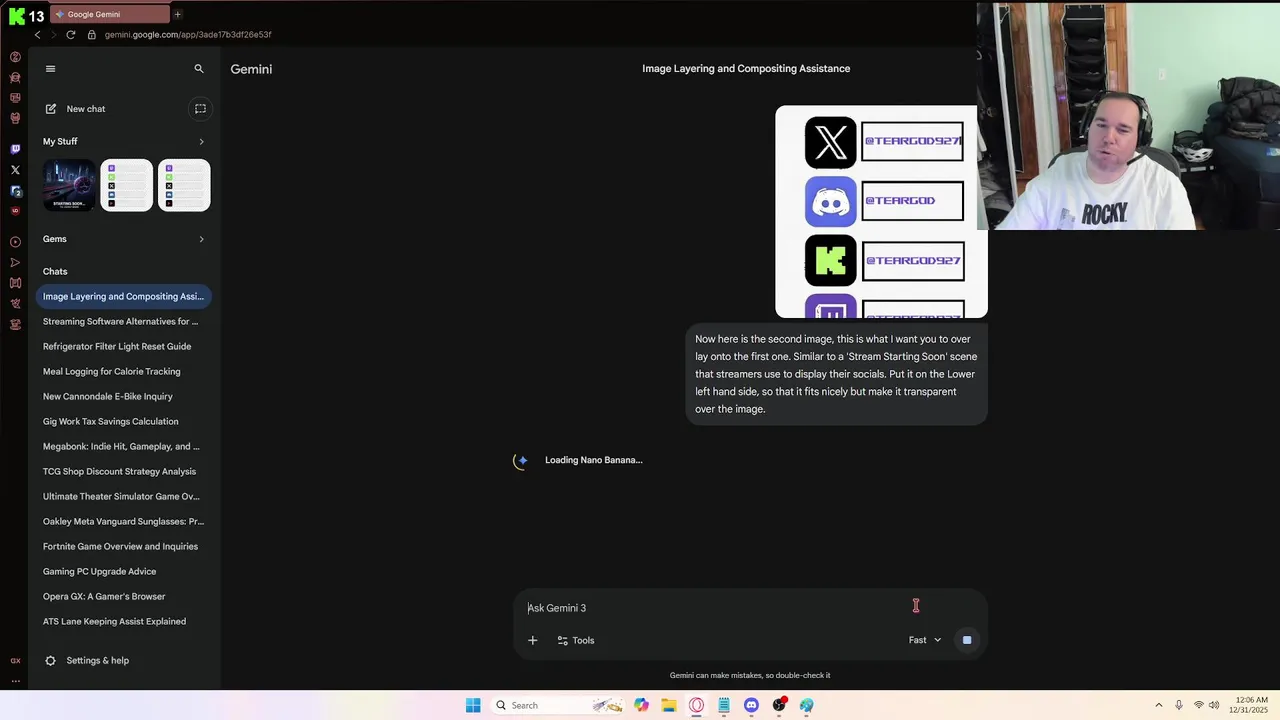Start a temporary chat with dashed-square icon

pos(200,109)
